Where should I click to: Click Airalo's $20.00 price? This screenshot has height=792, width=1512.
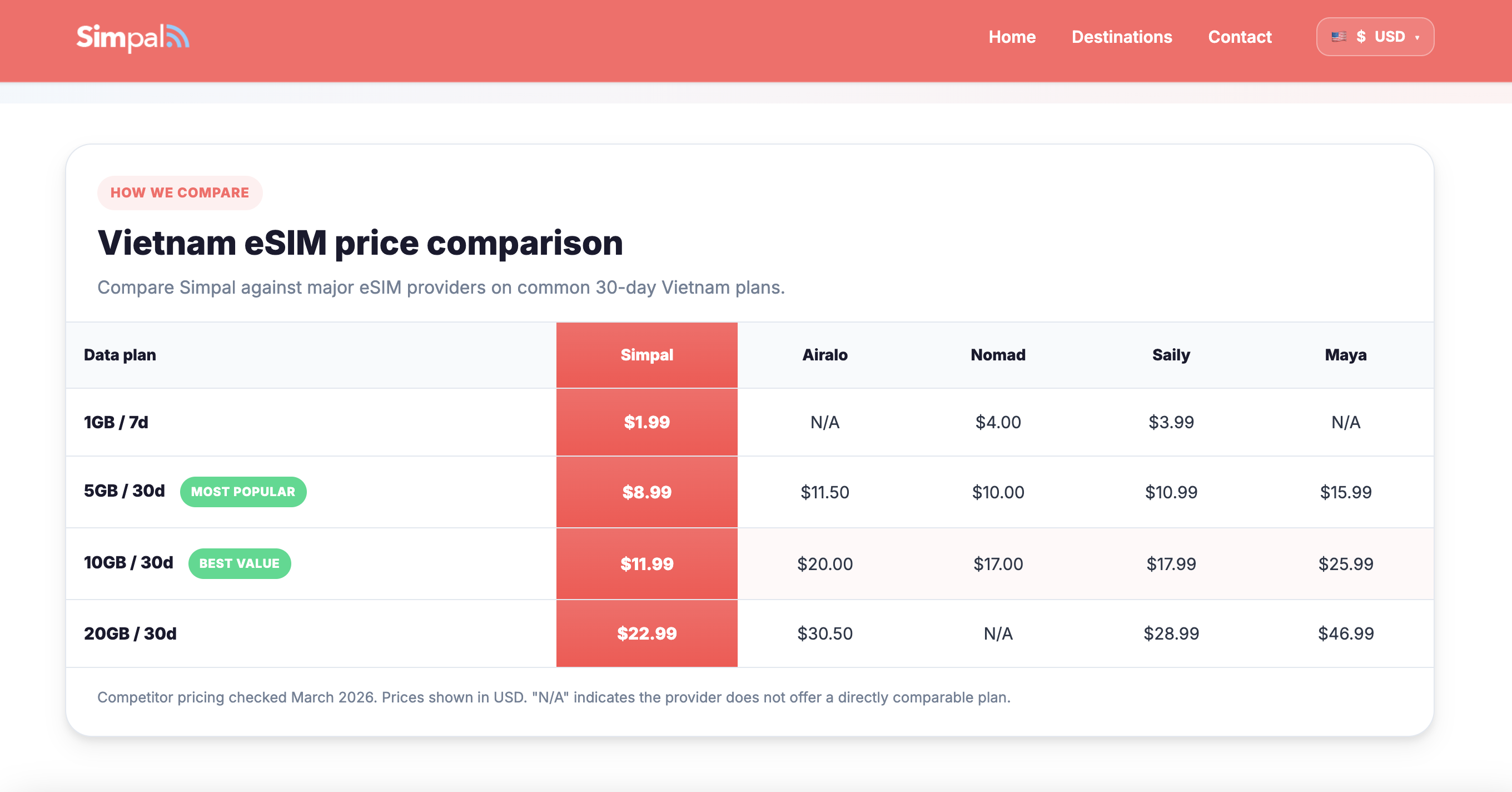click(x=825, y=563)
